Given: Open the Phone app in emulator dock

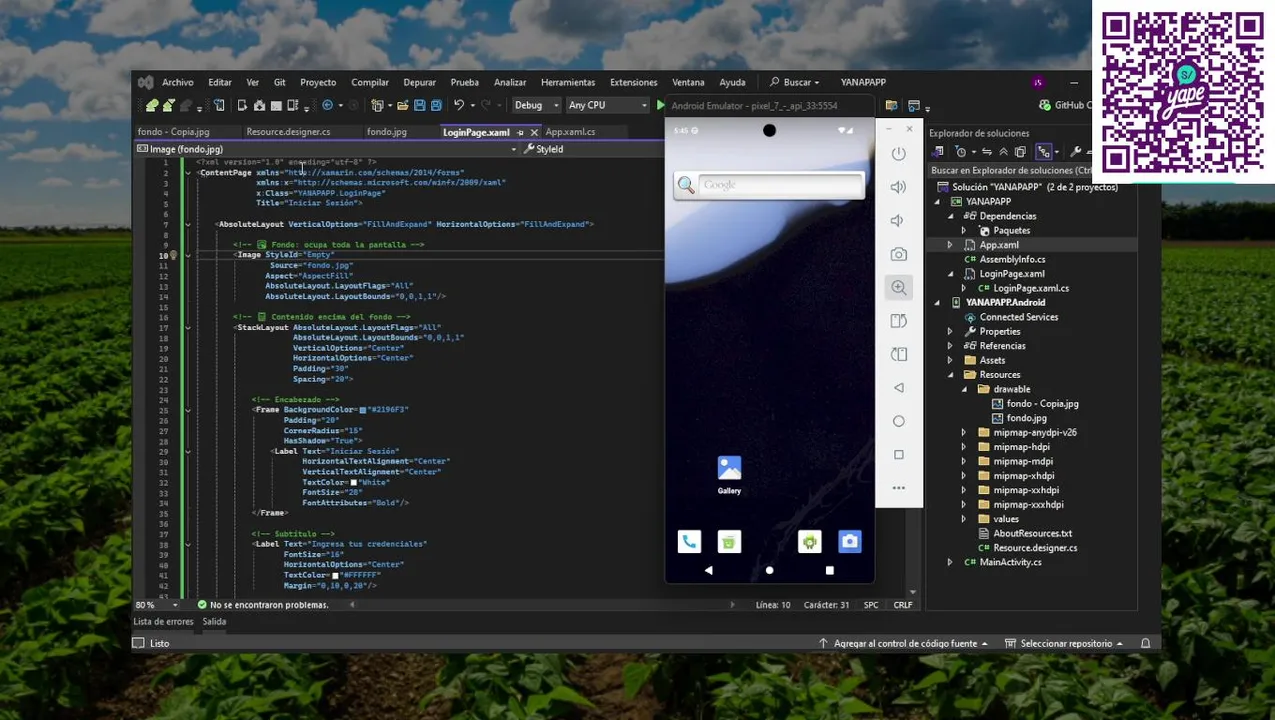Looking at the screenshot, I should point(689,541).
